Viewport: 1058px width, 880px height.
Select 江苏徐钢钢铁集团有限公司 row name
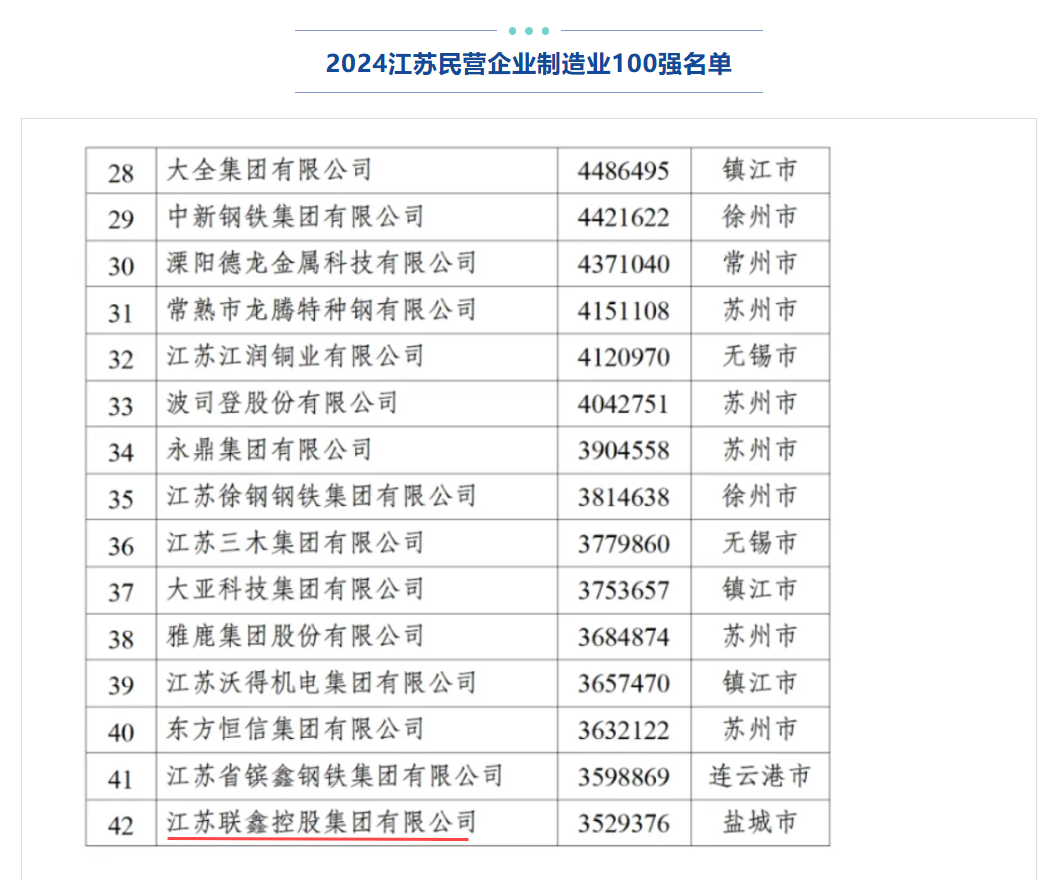point(321,496)
